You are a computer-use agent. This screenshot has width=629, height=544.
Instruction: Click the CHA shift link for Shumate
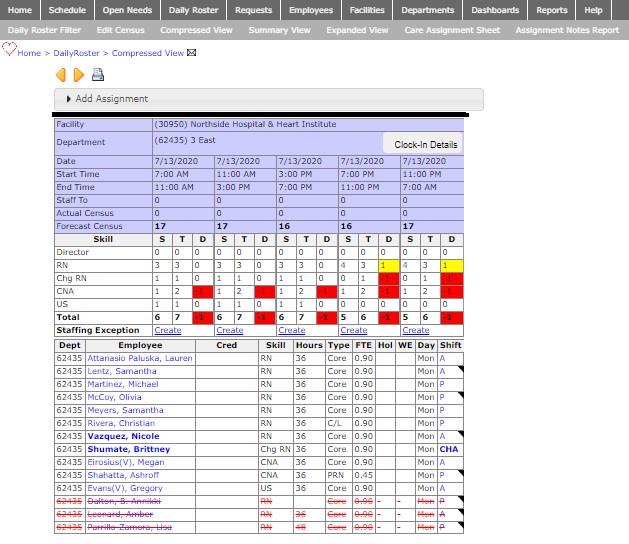[447, 450]
